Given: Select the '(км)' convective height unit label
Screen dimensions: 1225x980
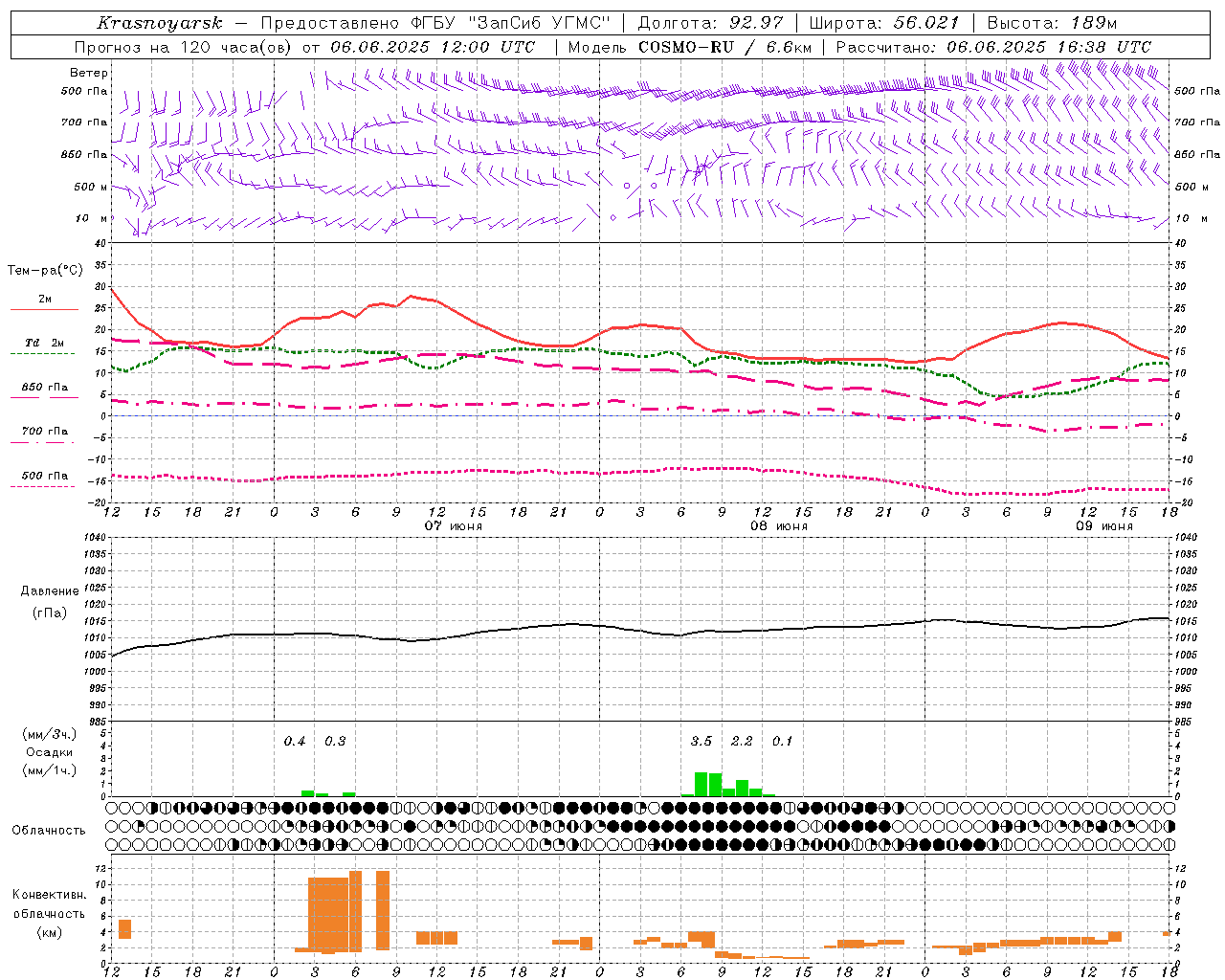Looking at the screenshot, I should click(49, 932).
